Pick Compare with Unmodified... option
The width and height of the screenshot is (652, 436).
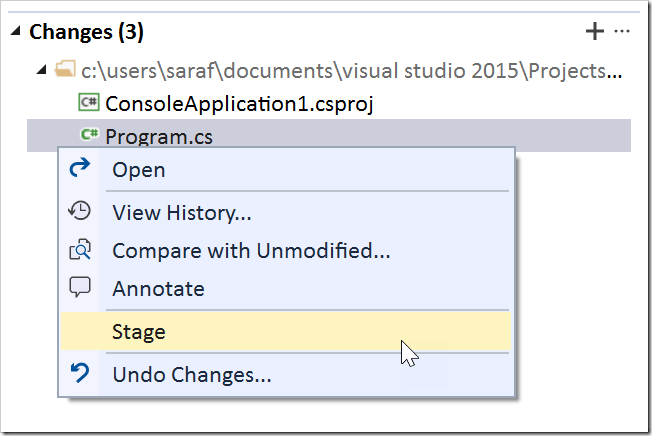coord(251,250)
